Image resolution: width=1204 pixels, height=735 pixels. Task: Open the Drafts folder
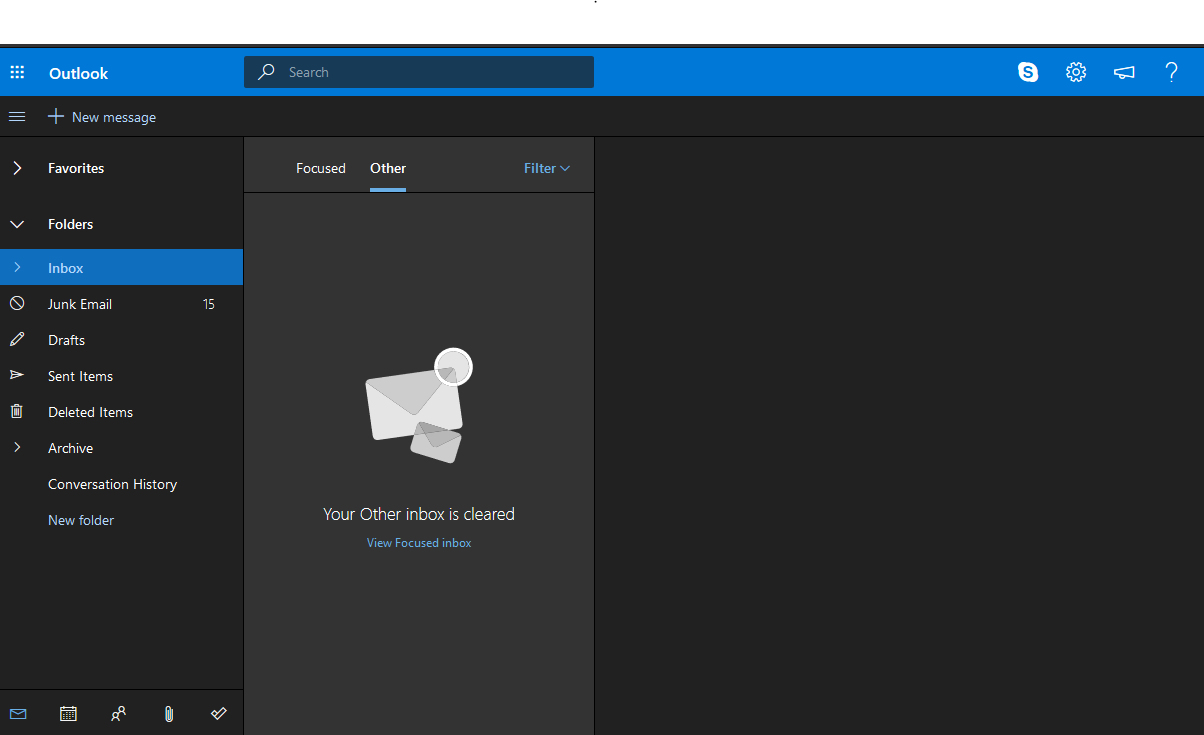coord(121,339)
